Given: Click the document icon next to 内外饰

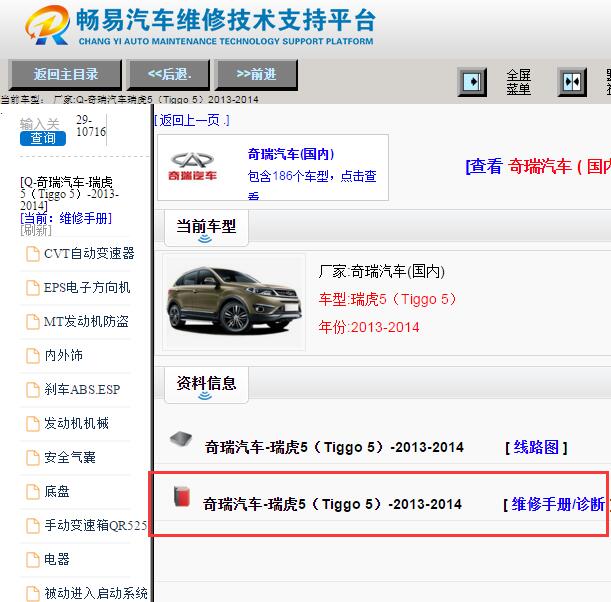Looking at the screenshot, I should [x=33, y=355].
